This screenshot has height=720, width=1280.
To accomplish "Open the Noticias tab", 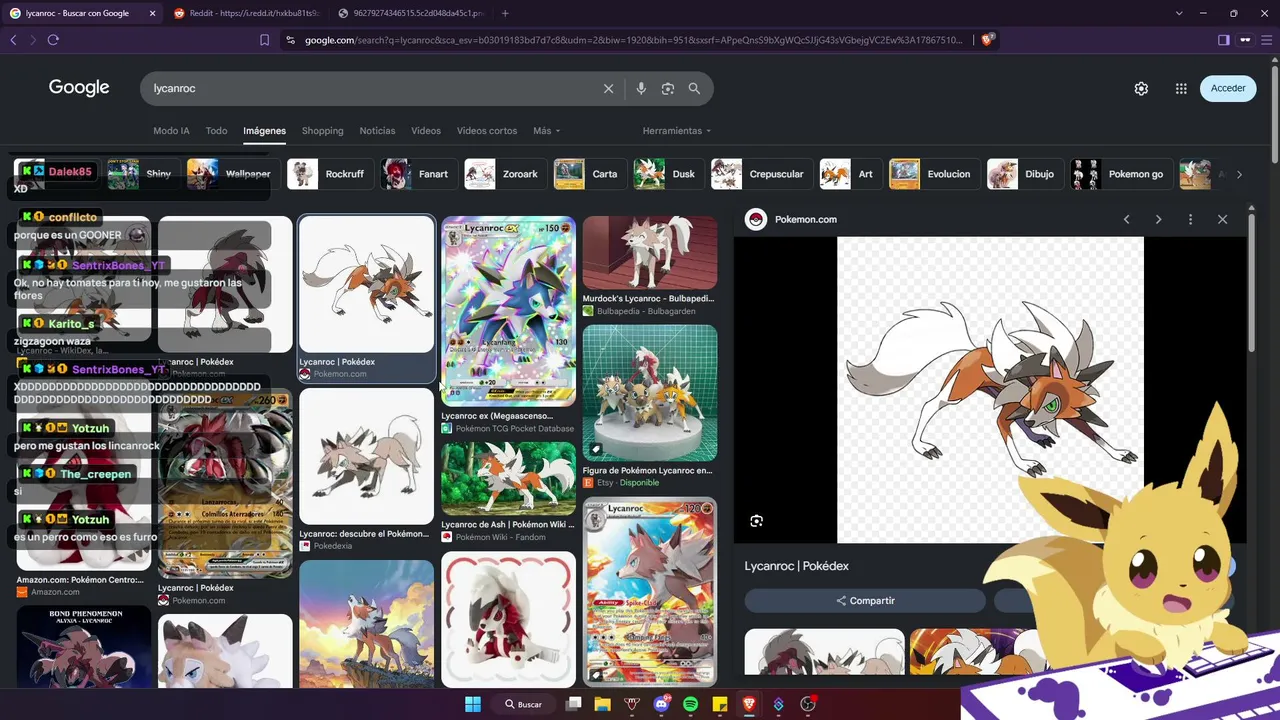I will [x=377, y=131].
